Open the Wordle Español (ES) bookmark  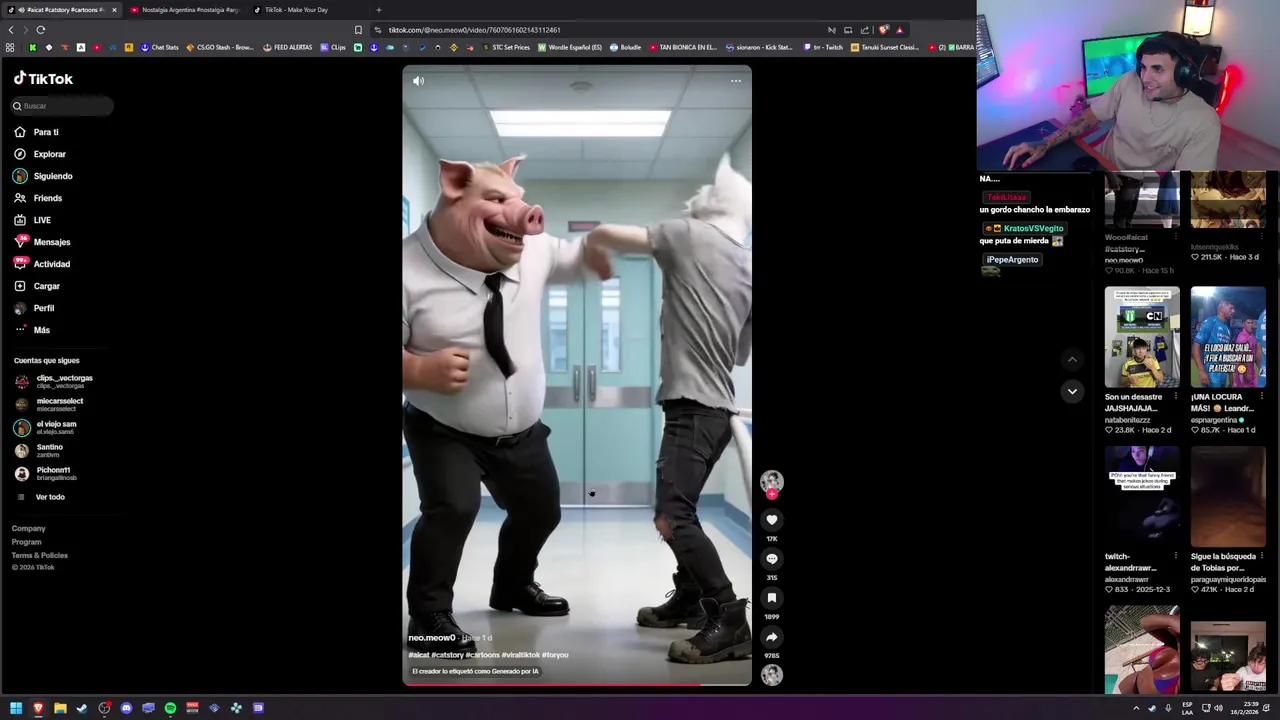[570, 47]
